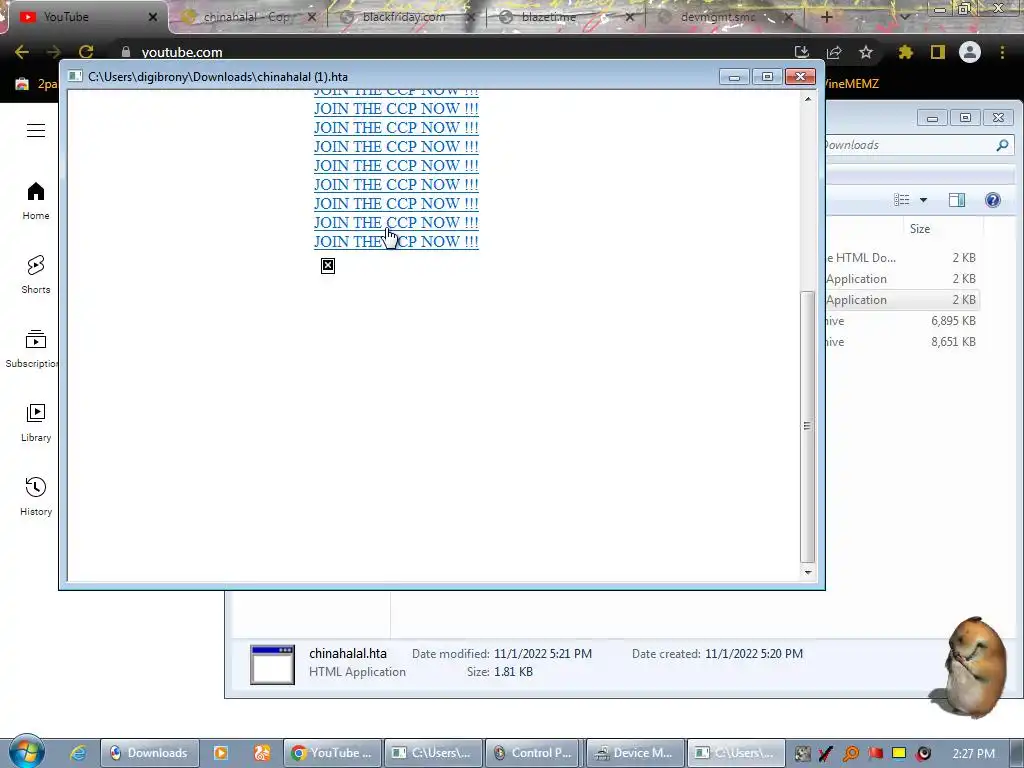
Task: Click the HTA window vertical scroll thumb
Action: [x=808, y=426]
